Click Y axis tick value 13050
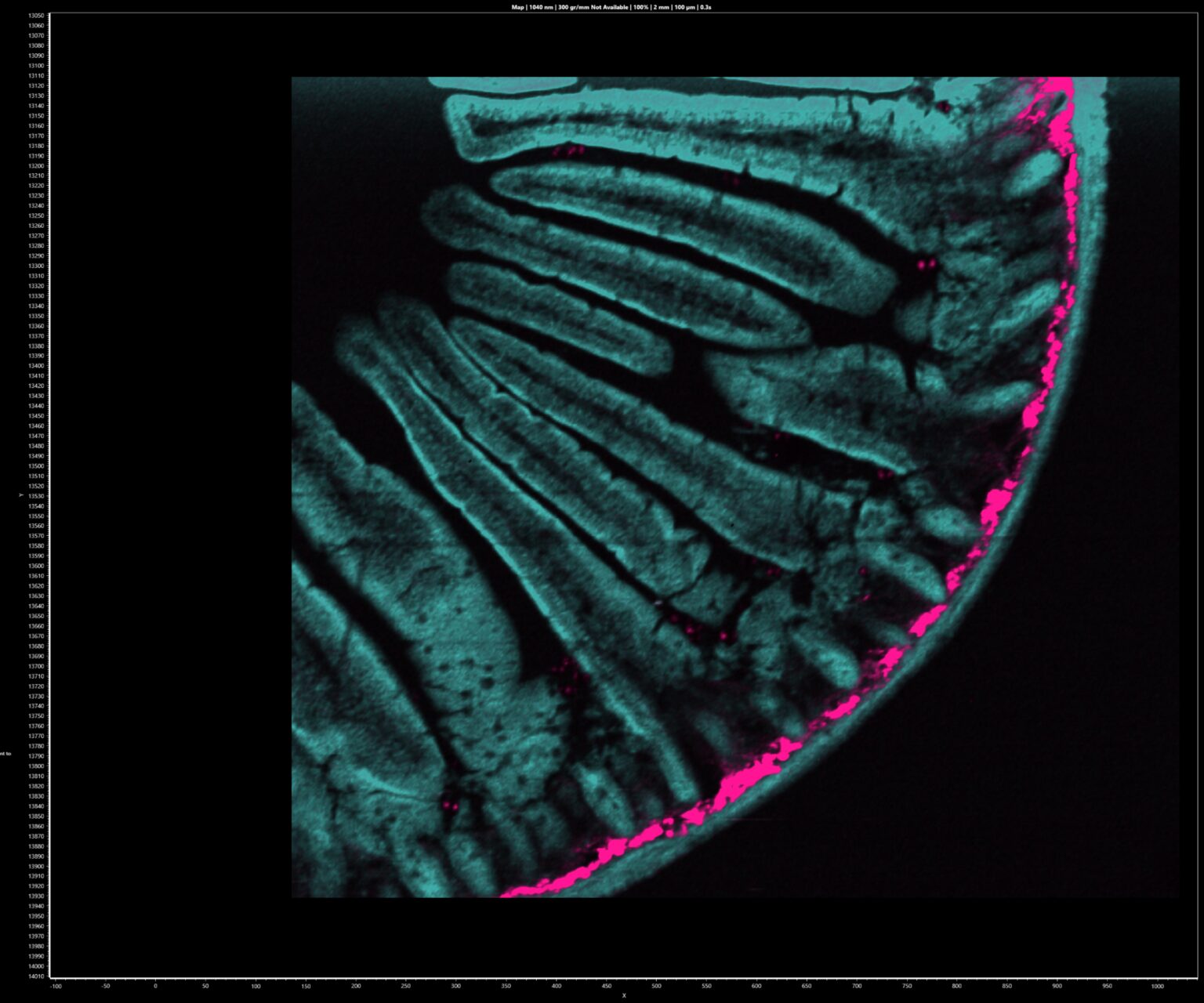 click(36, 16)
